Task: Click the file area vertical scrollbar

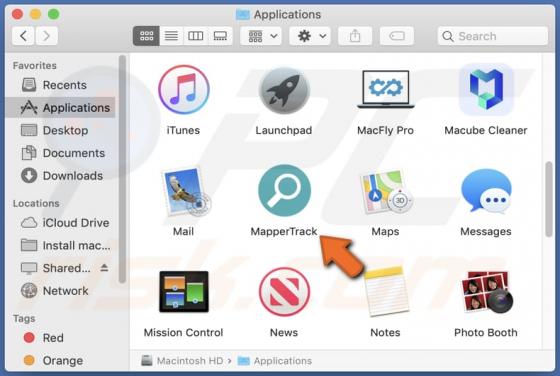Action: point(549,199)
